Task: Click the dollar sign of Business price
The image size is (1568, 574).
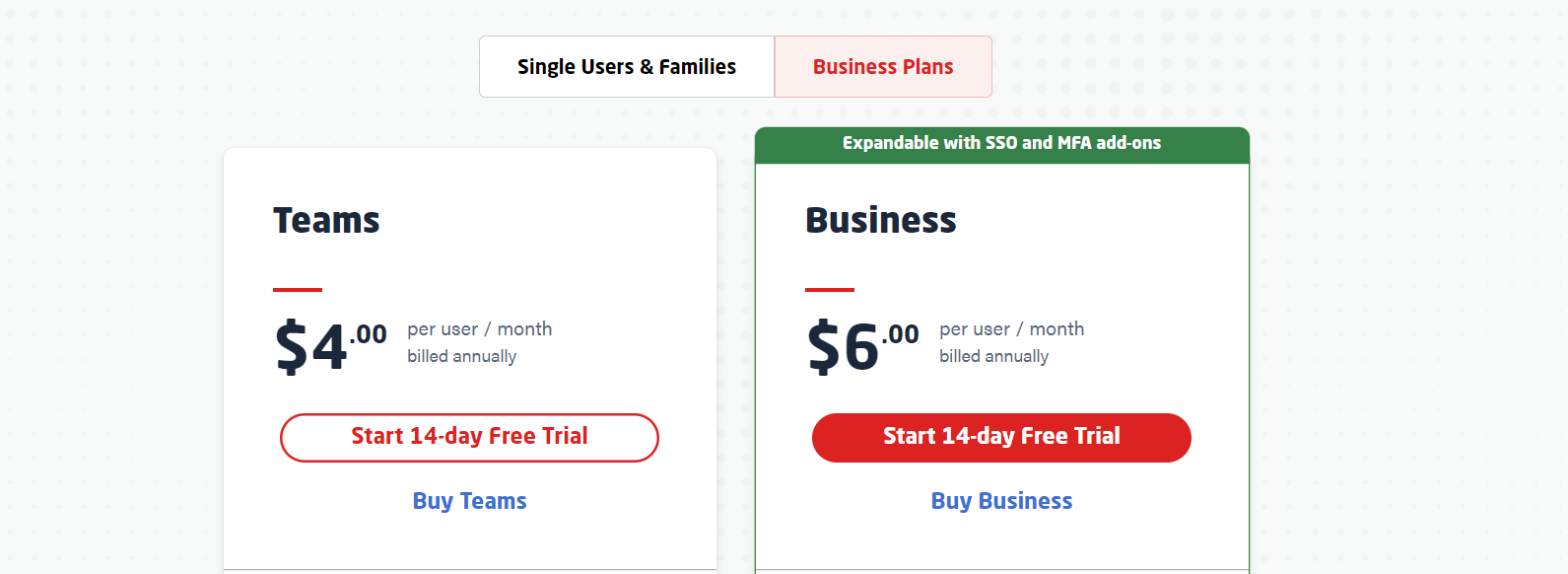Action: point(822,347)
